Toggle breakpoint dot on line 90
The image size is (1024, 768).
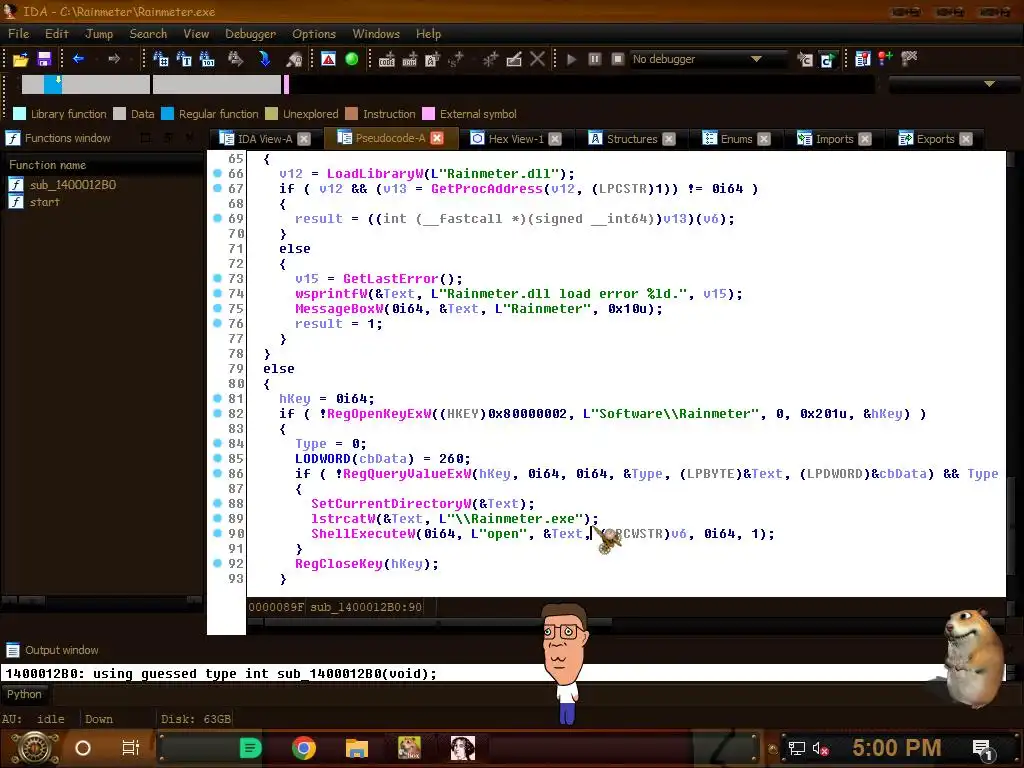point(217,534)
